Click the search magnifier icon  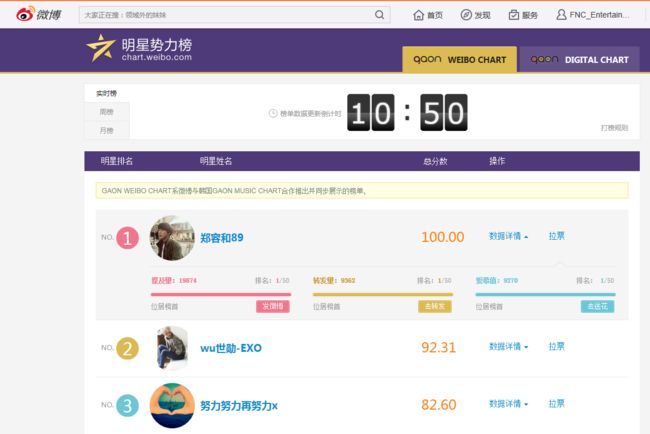coord(379,15)
